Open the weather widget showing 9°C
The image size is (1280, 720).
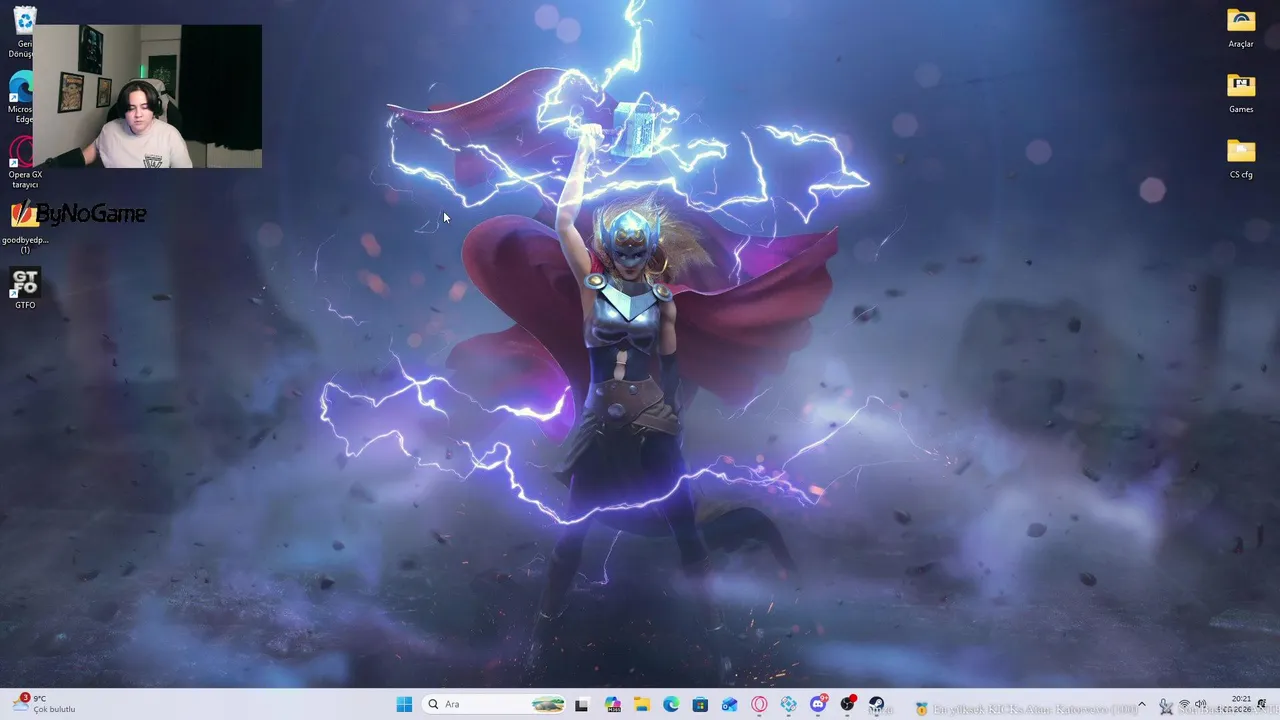tap(44, 704)
